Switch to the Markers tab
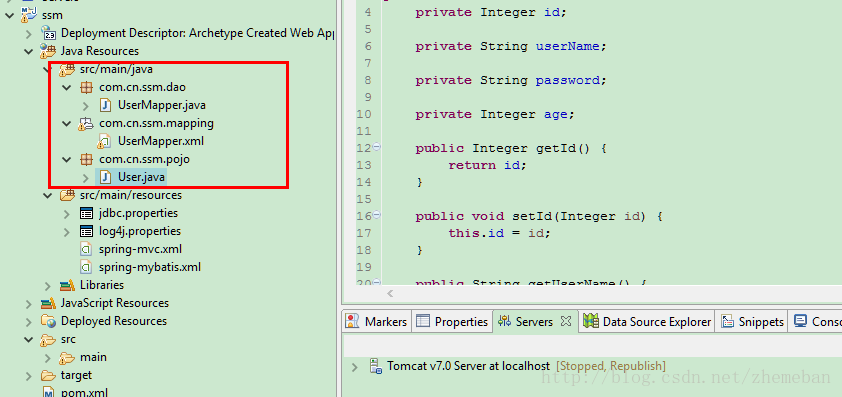The image size is (842, 397). coord(377,322)
